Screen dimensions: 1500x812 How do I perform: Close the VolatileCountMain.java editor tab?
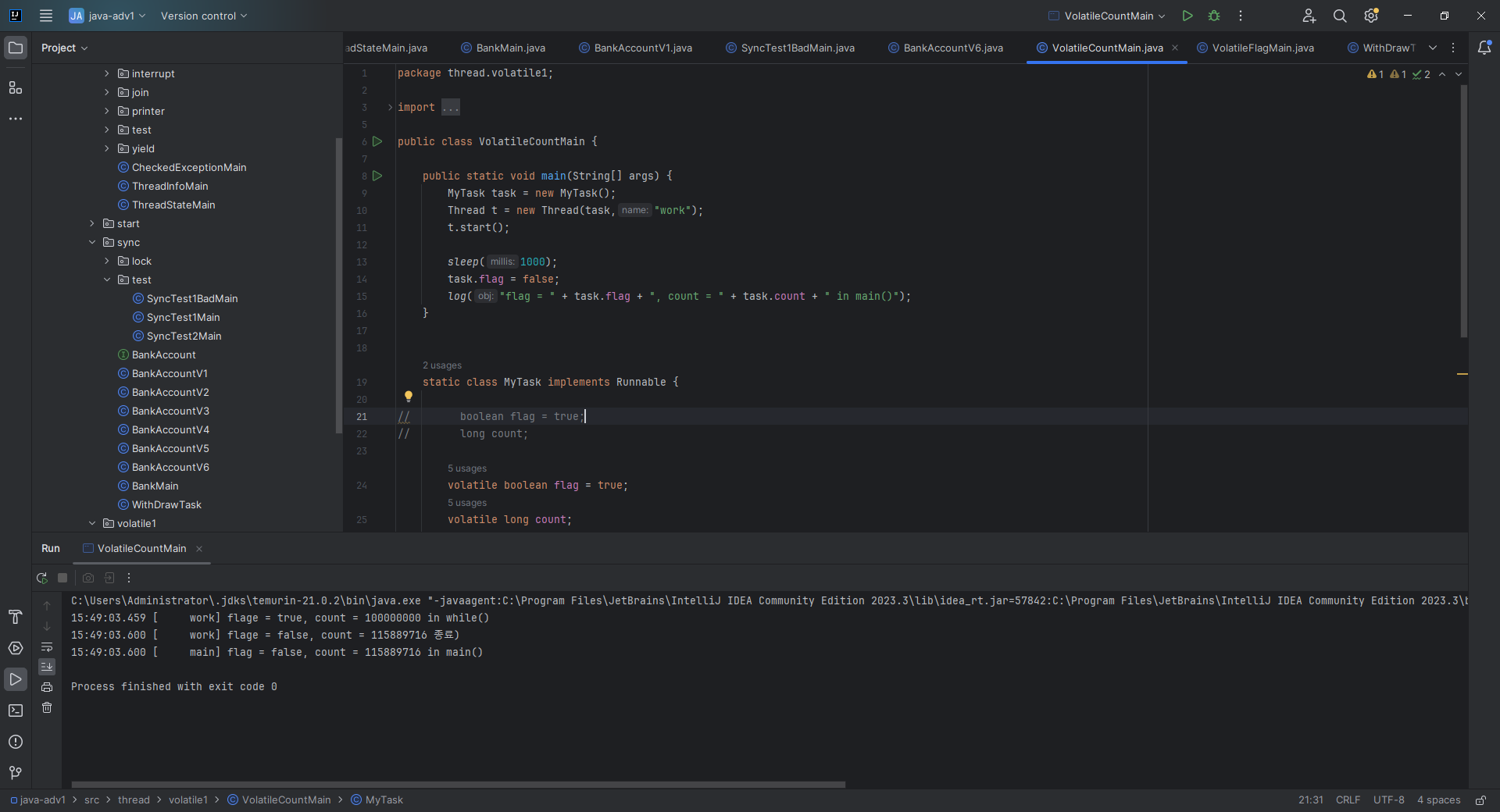[1175, 48]
